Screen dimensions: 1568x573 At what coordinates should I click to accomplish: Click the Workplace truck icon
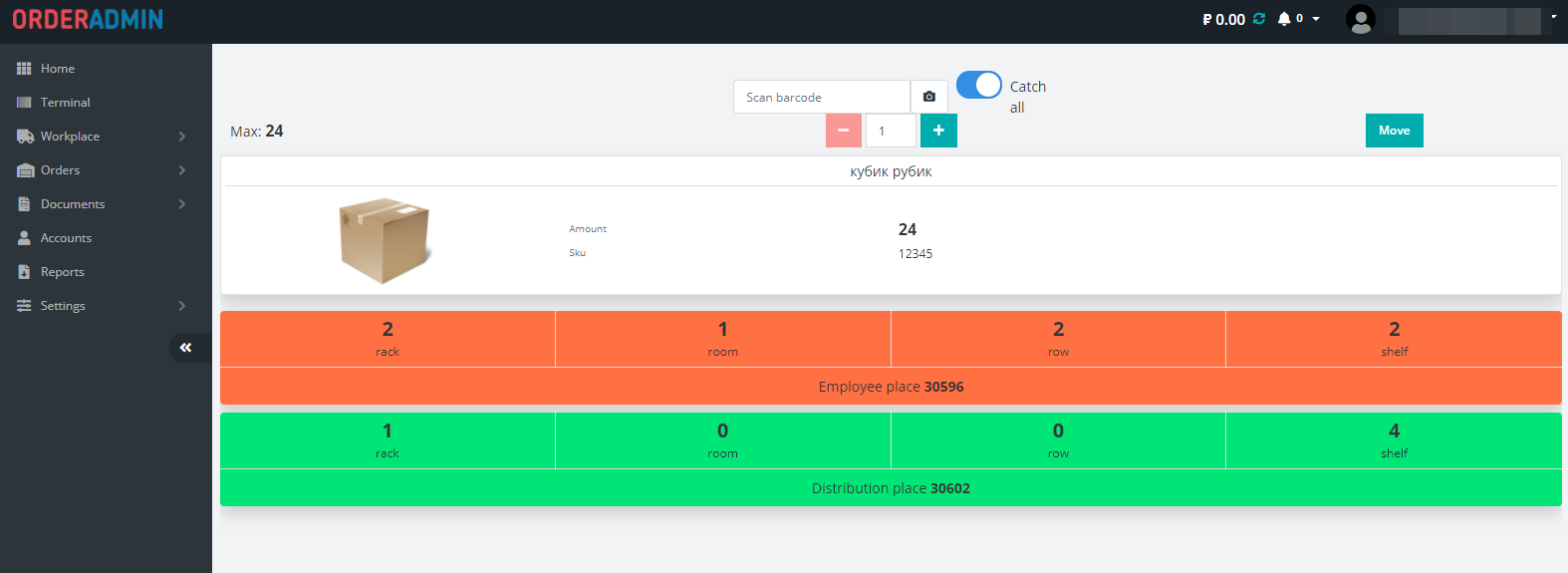click(x=25, y=137)
